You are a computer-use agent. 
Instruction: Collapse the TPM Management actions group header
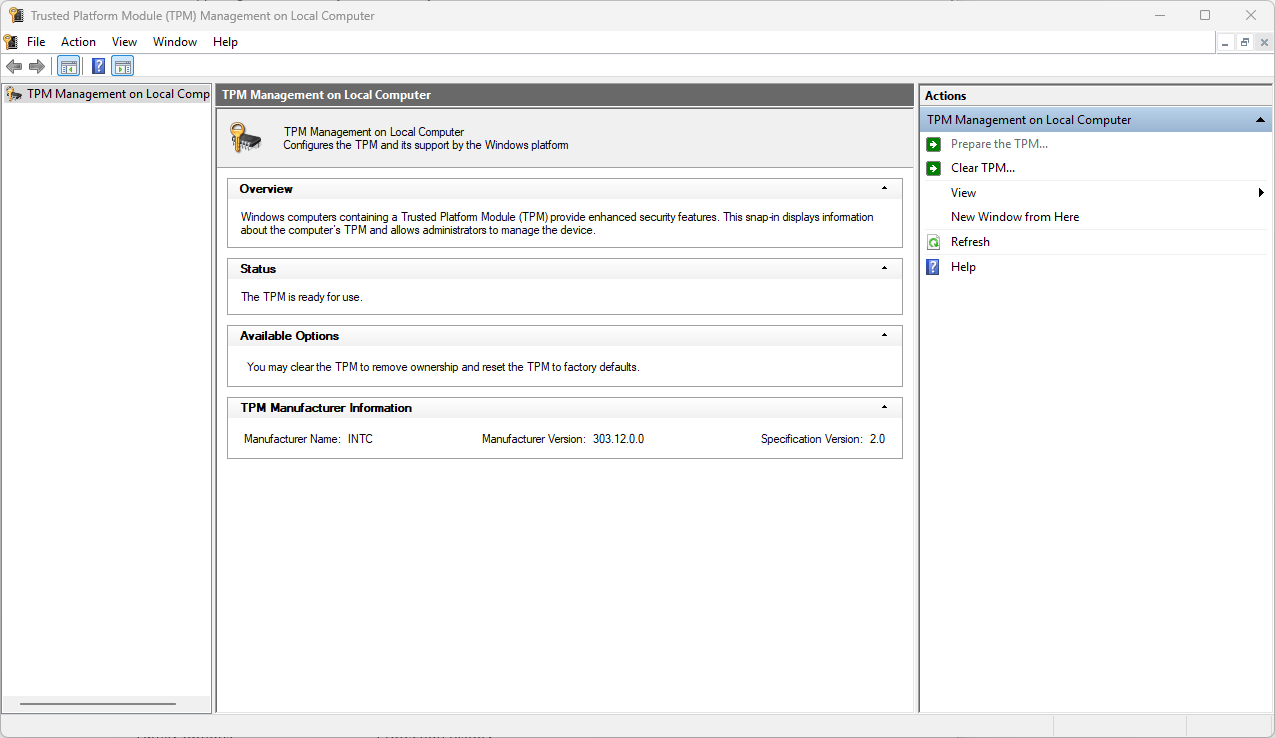(x=1260, y=120)
